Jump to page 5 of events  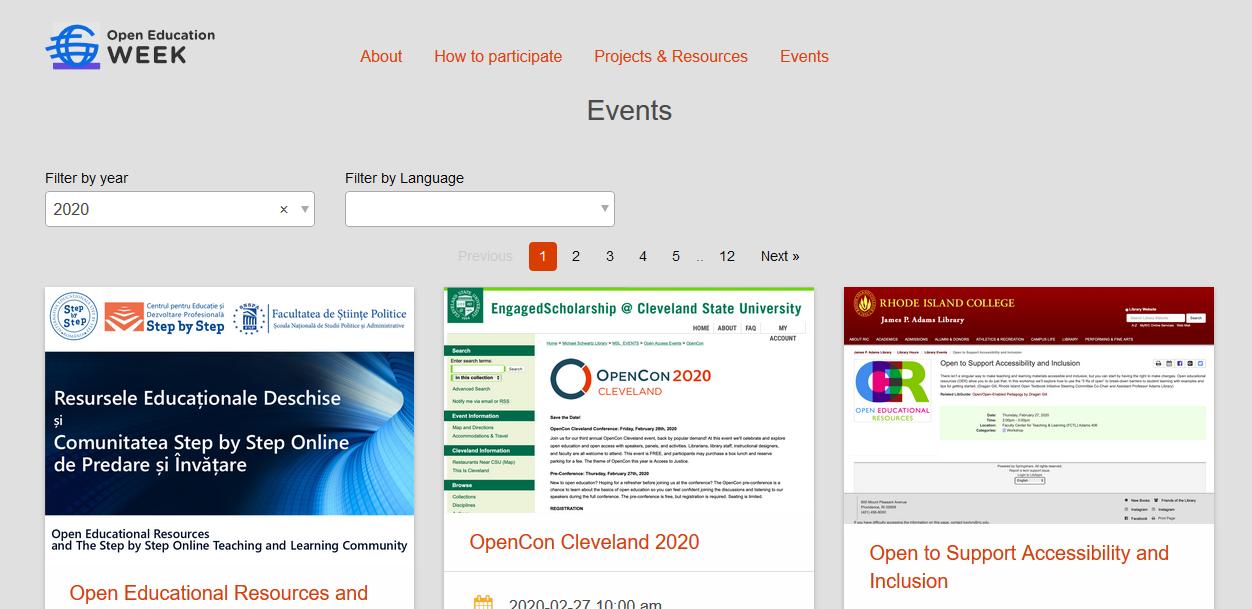click(676, 256)
